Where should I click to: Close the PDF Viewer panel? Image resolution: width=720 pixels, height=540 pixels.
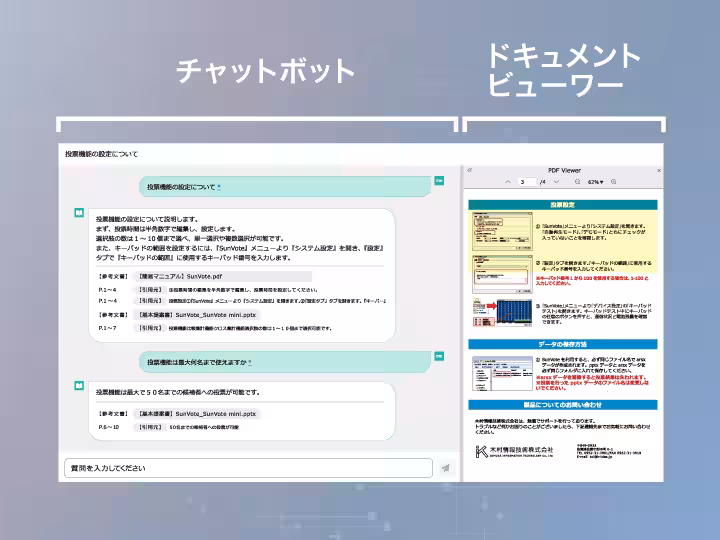(x=657, y=171)
